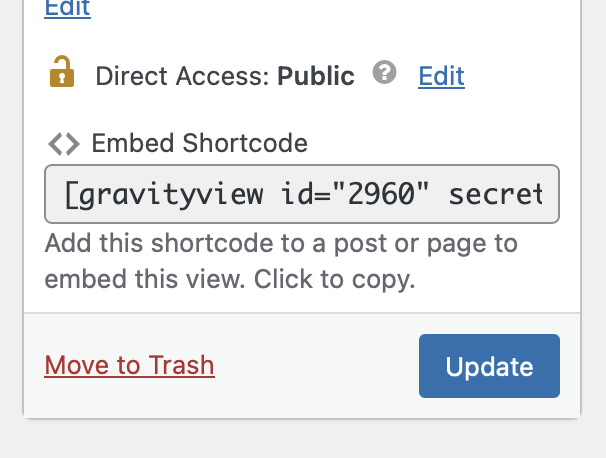Copy the gravityview shortcode from the field
The width and height of the screenshot is (606, 458).
click(302, 193)
